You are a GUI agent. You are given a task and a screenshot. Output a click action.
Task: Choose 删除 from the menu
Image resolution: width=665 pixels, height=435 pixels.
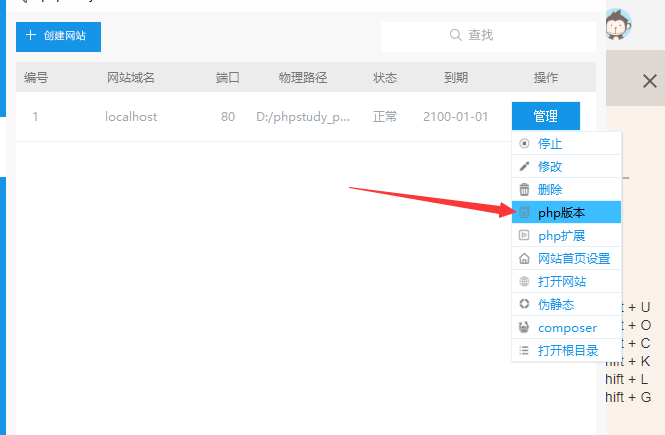[x=567, y=189]
